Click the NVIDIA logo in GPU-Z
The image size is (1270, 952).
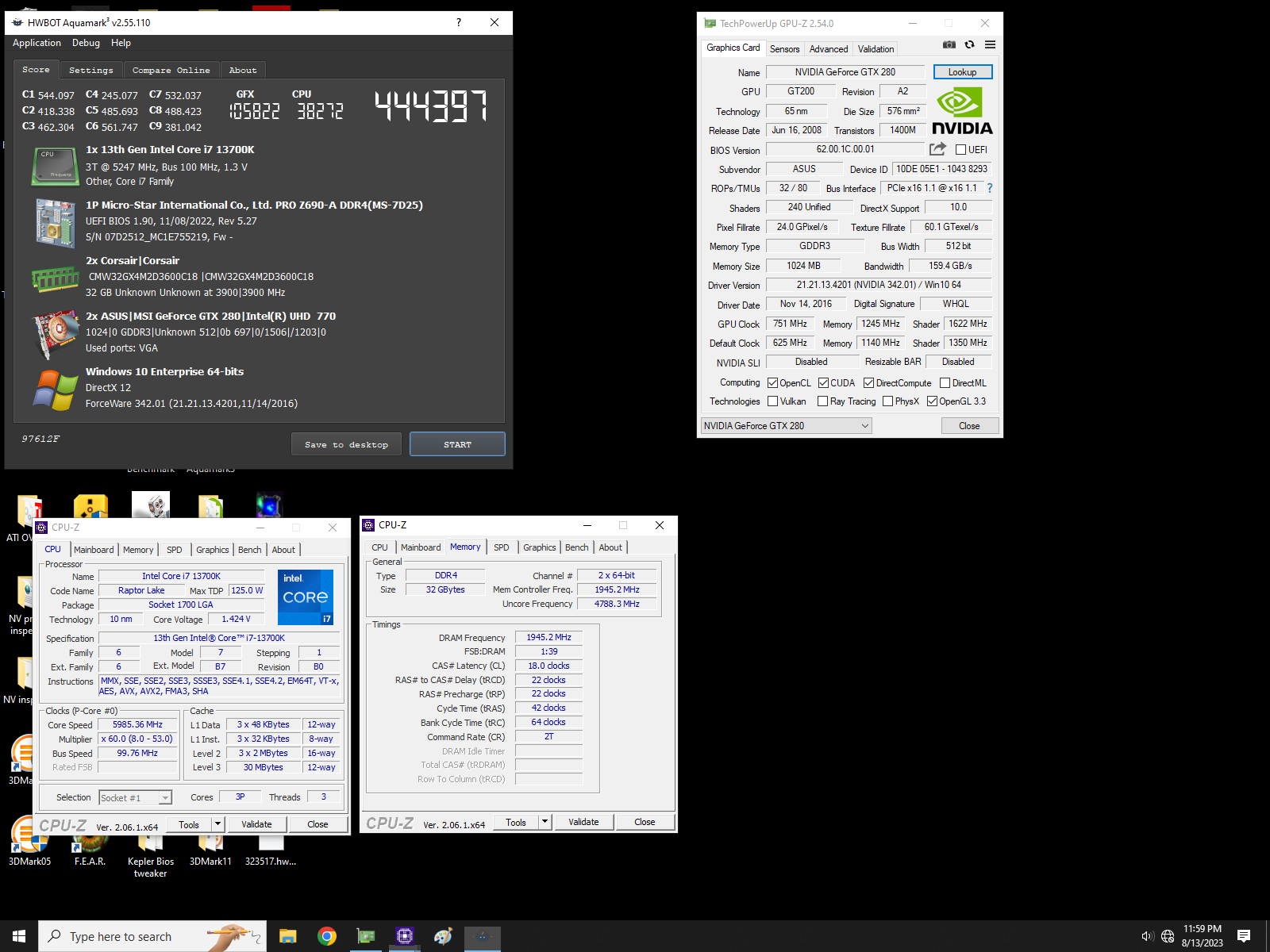(962, 111)
